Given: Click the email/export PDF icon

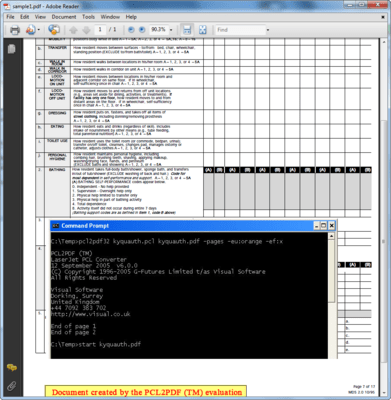Looking at the screenshot, I should coord(30,30).
